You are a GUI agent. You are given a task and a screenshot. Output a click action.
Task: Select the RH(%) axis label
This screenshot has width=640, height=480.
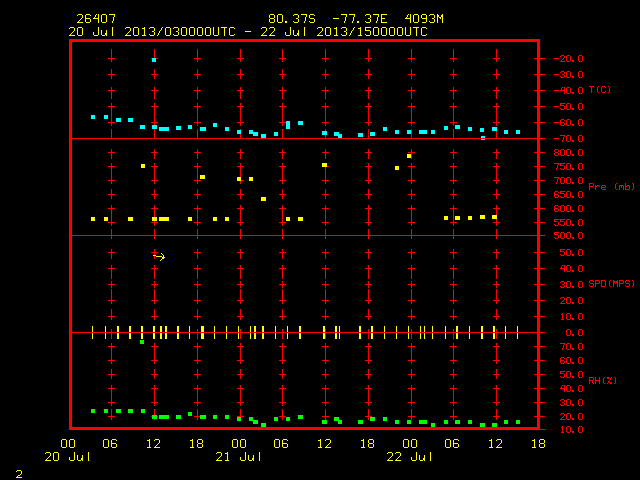click(x=602, y=380)
